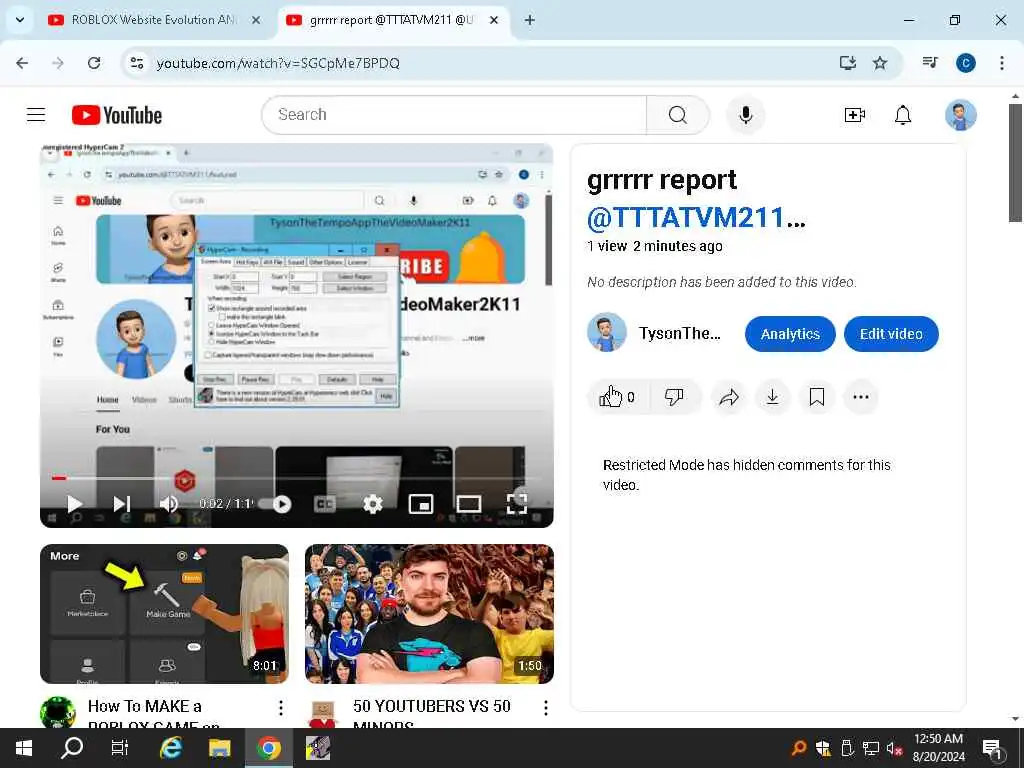Start voice search with the microphone
The width and height of the screenshot is (1024, 768).
coord(745,115)
